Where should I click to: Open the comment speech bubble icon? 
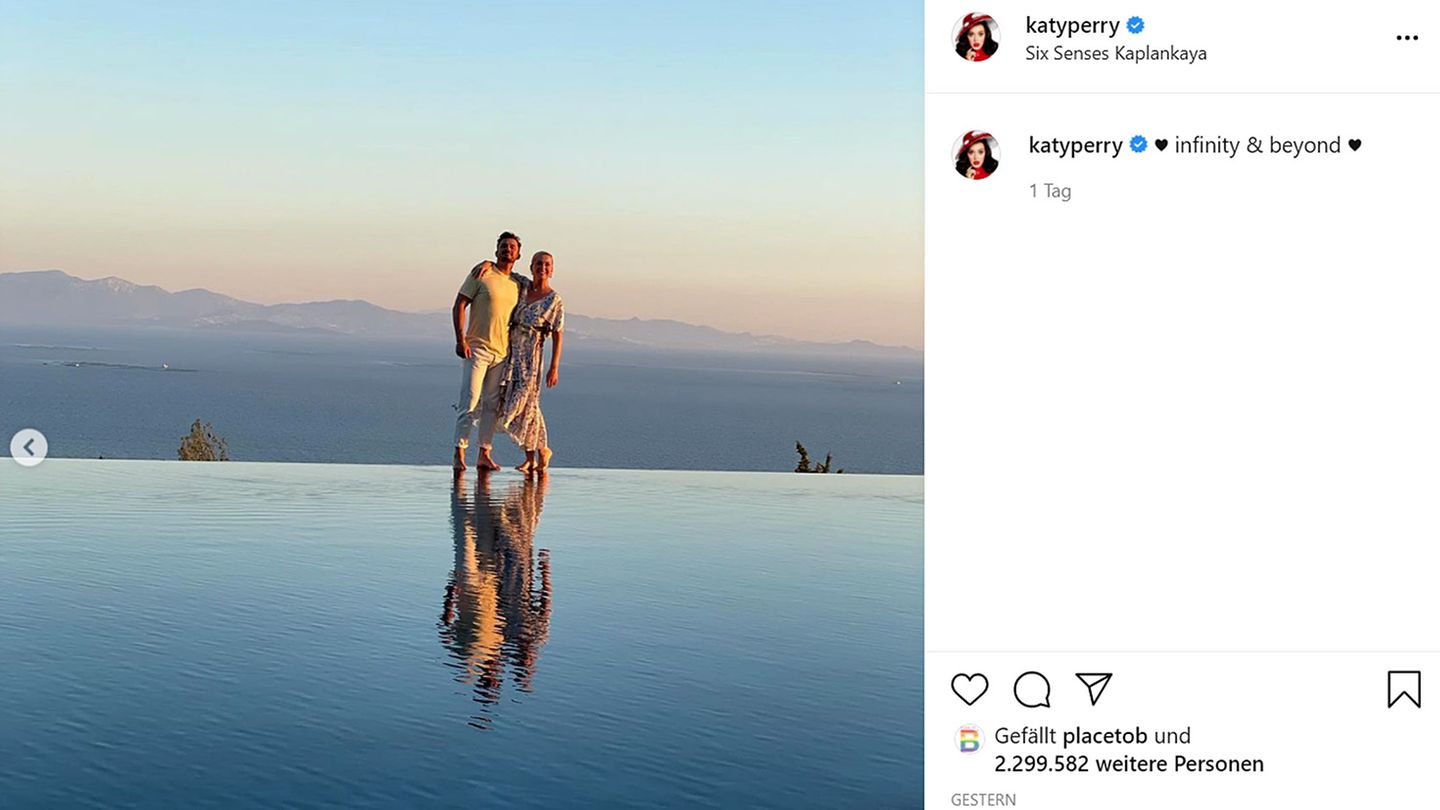(x=1031, y=689)
